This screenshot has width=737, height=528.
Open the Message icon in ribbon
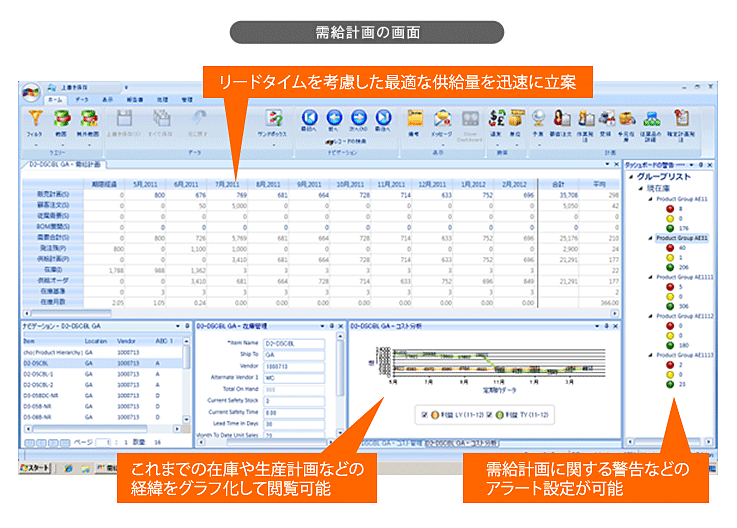point(441,119)
